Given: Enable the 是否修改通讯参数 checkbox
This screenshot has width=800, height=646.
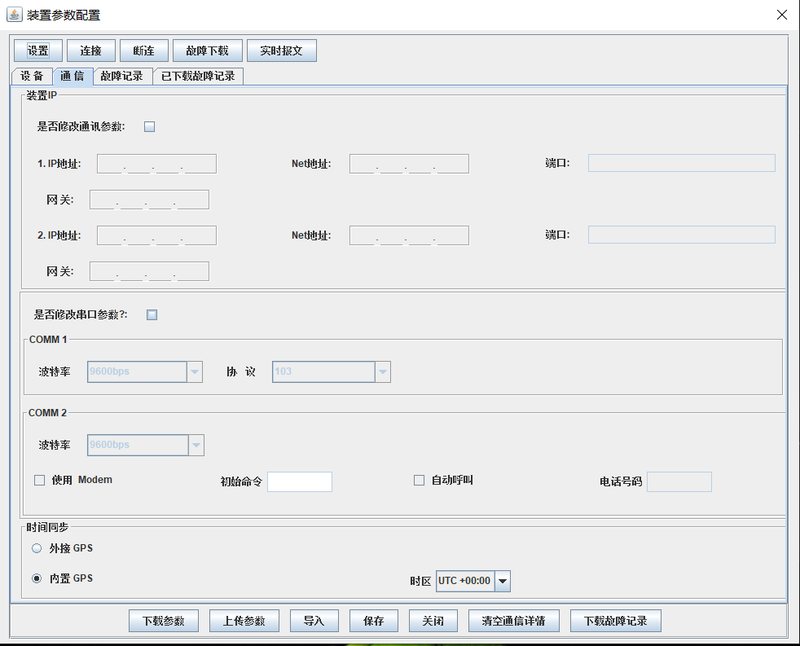Looking at the screenshot, I should click(149, 127).
